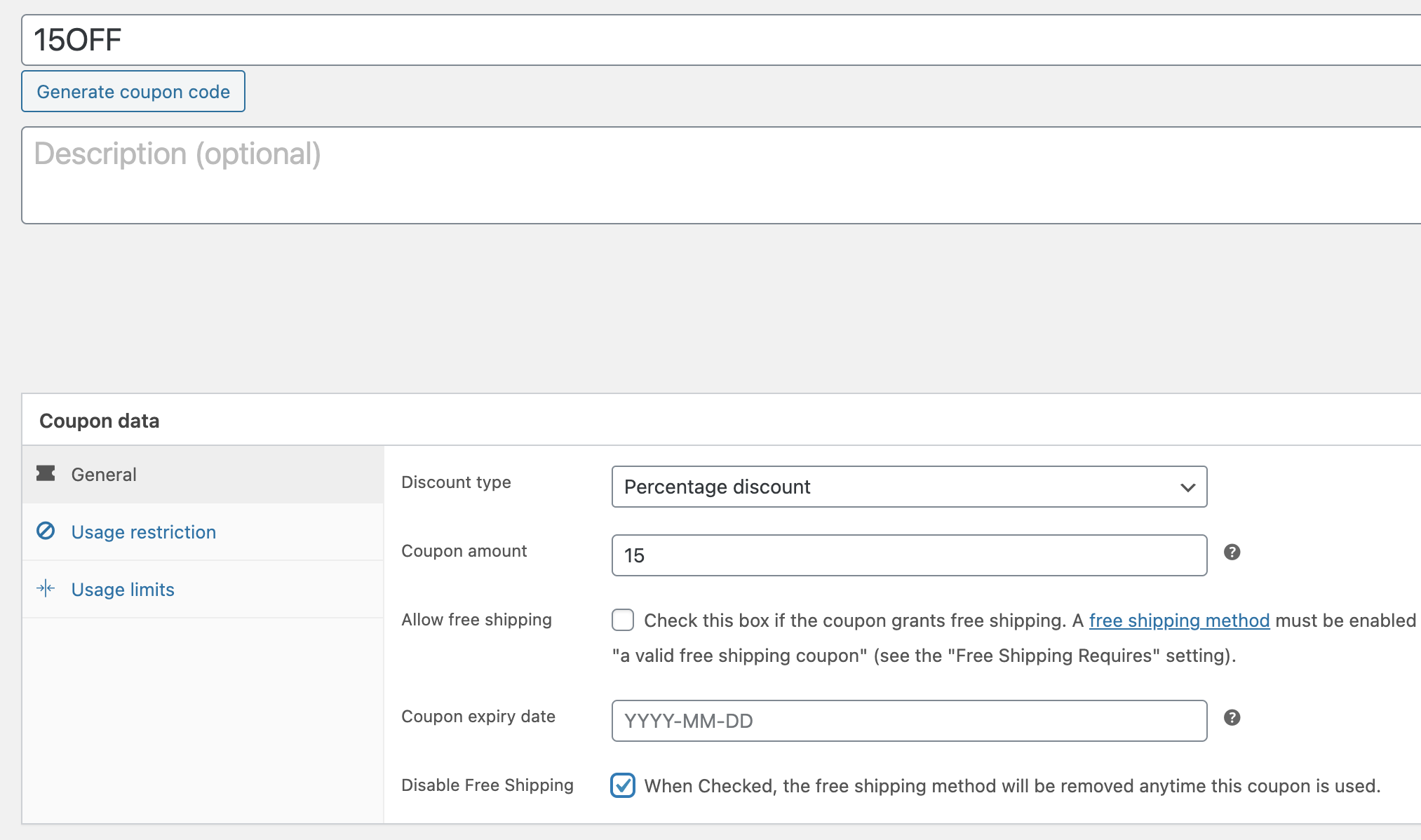Screen dimensions: 1421x840
Task: Click Generate coupon code button
Action: pos(133,91)
